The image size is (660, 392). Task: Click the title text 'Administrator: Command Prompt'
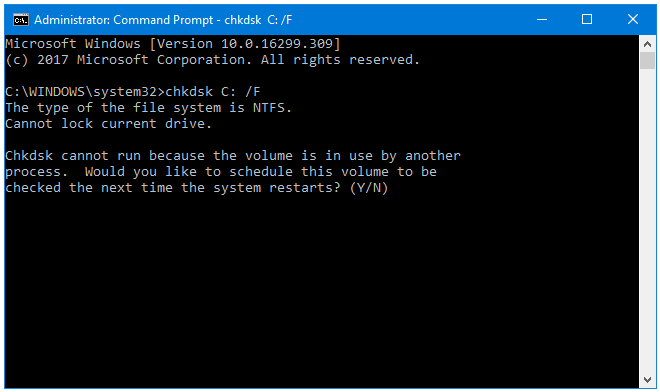(x=124, y=20)
